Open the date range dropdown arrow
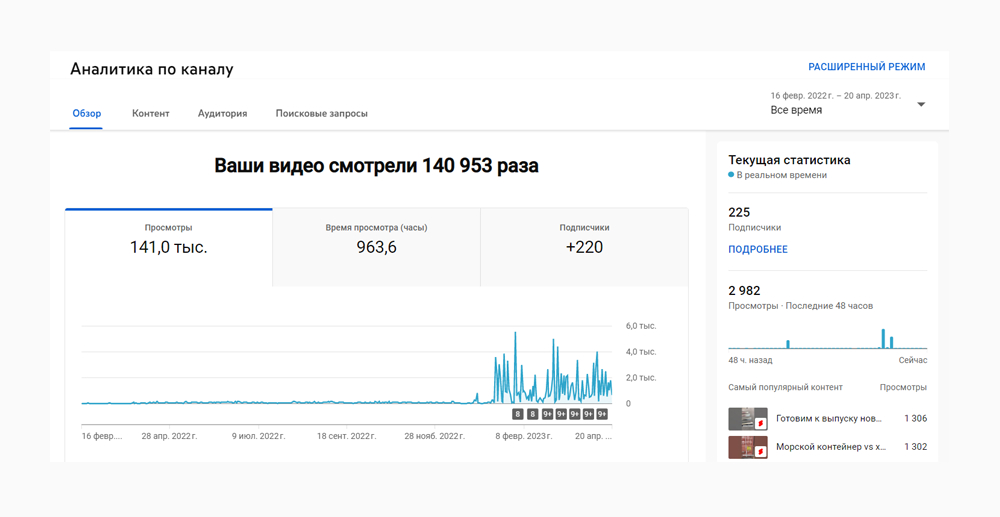Viewport: 1000px width, 517px height. tap(921, 104)
